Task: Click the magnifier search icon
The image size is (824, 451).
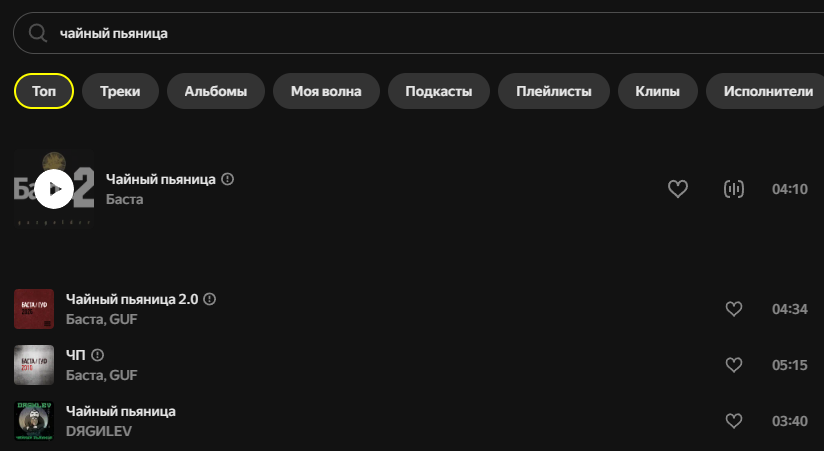Action: click(38, 33)
